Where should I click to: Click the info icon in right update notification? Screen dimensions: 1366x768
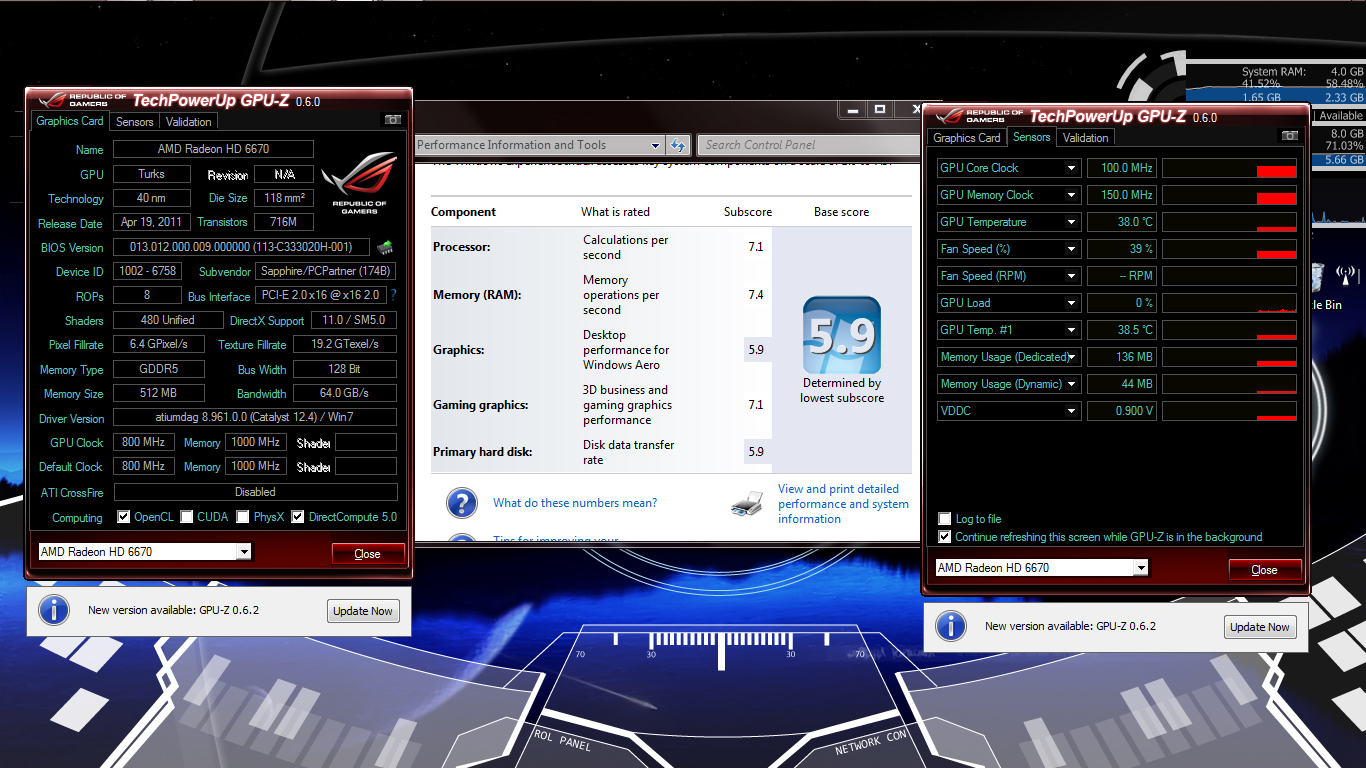[950, 625]
